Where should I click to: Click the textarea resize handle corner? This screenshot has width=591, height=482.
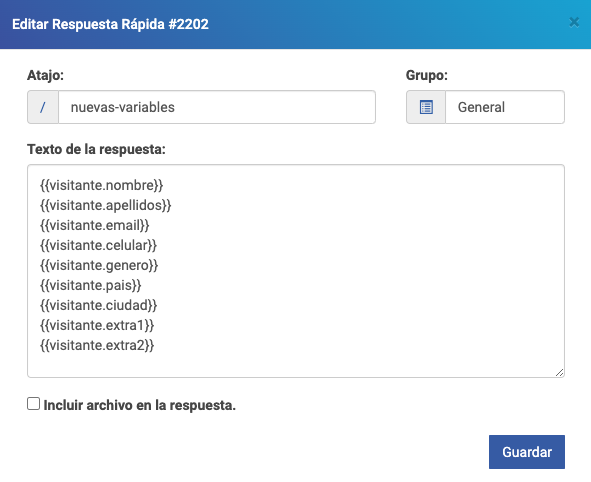click(559, 372)
